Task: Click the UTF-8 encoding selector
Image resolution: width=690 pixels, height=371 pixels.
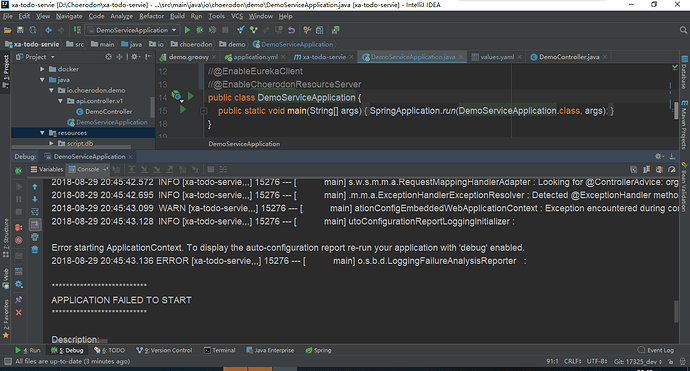Action: pyautogui.click(x=597, y=361)
